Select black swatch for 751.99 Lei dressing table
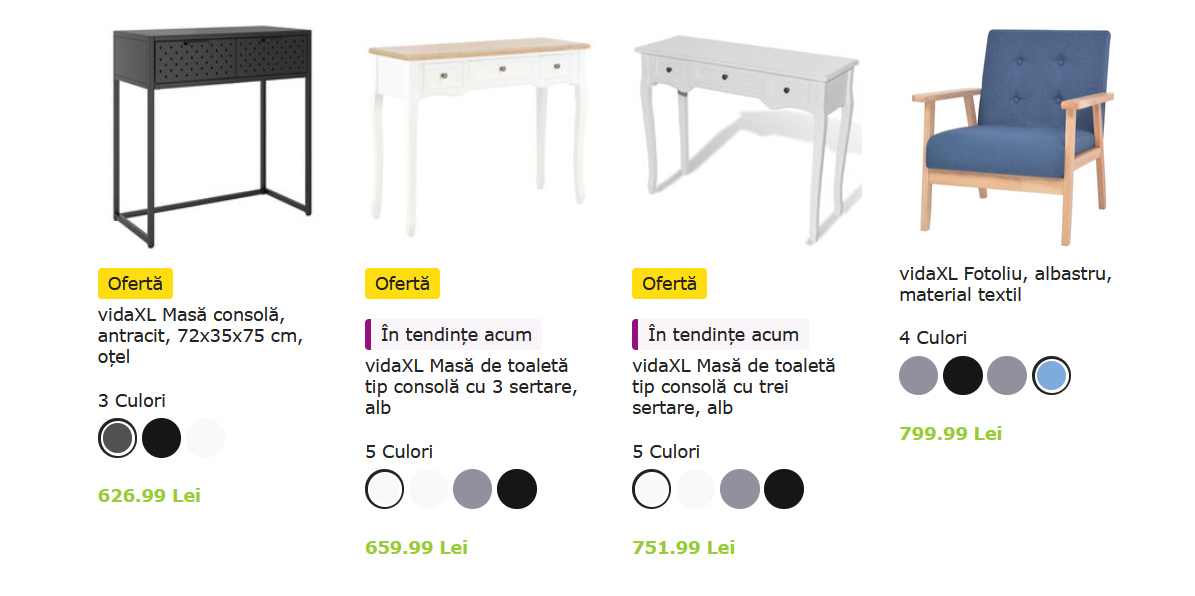 (784, 489)
